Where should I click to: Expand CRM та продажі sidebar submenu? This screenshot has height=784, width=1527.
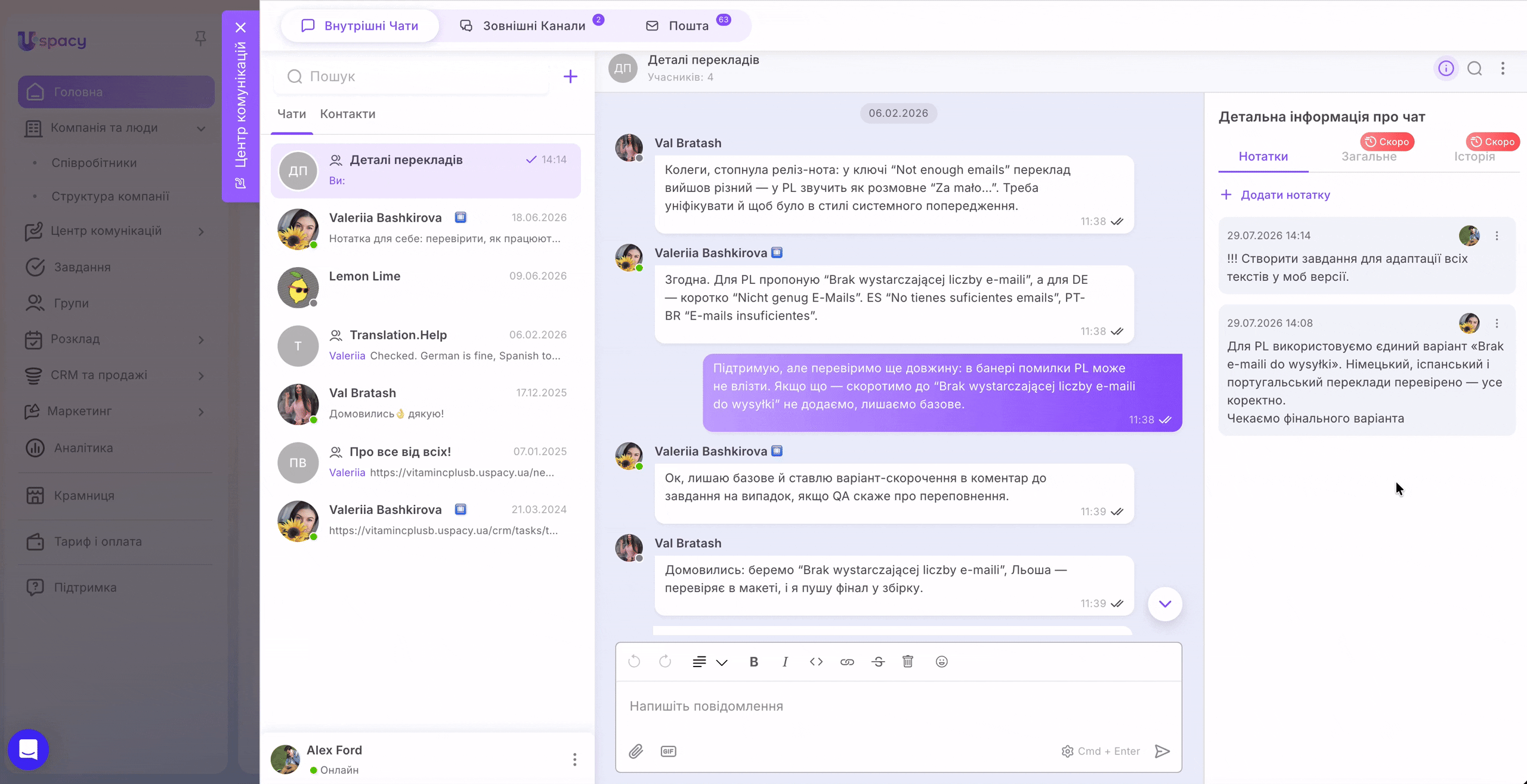tap(201, 376)
